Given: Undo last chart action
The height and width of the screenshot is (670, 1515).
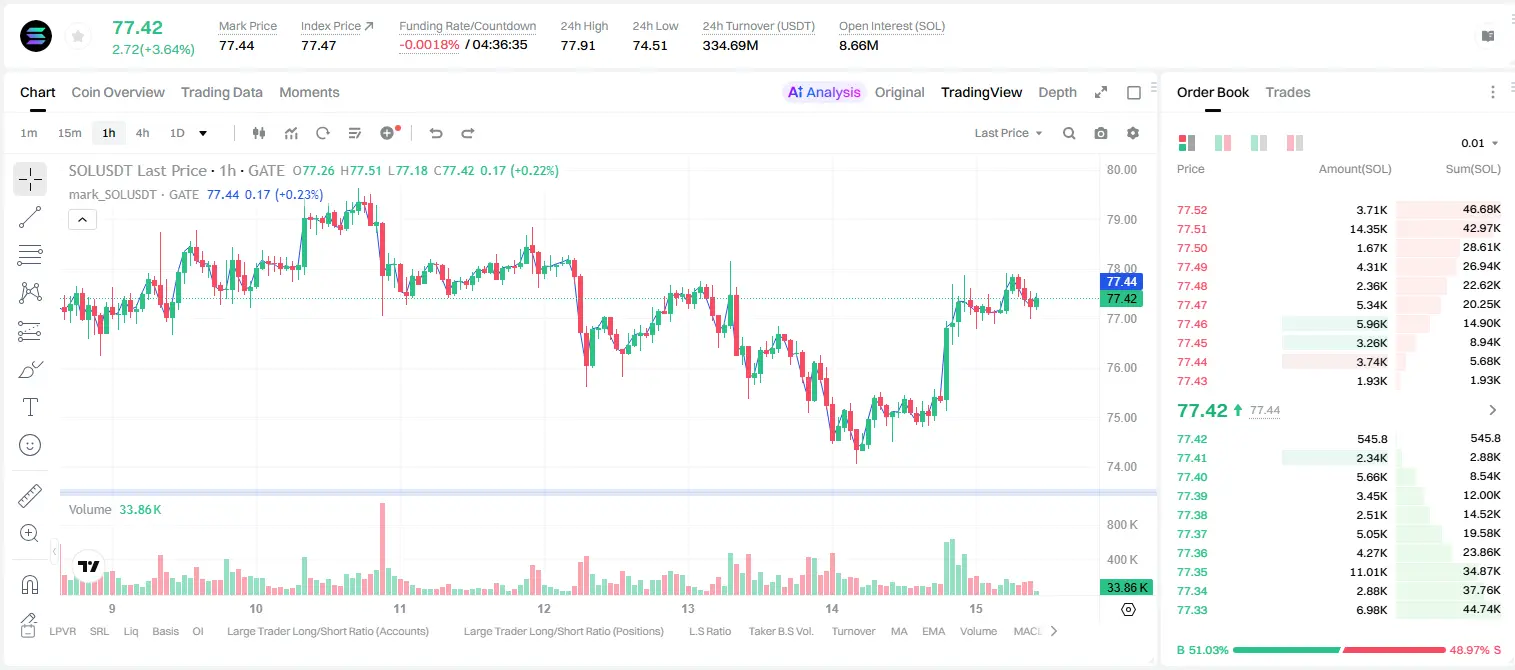Looking at the screenshot, I should [x=435, y=133].
